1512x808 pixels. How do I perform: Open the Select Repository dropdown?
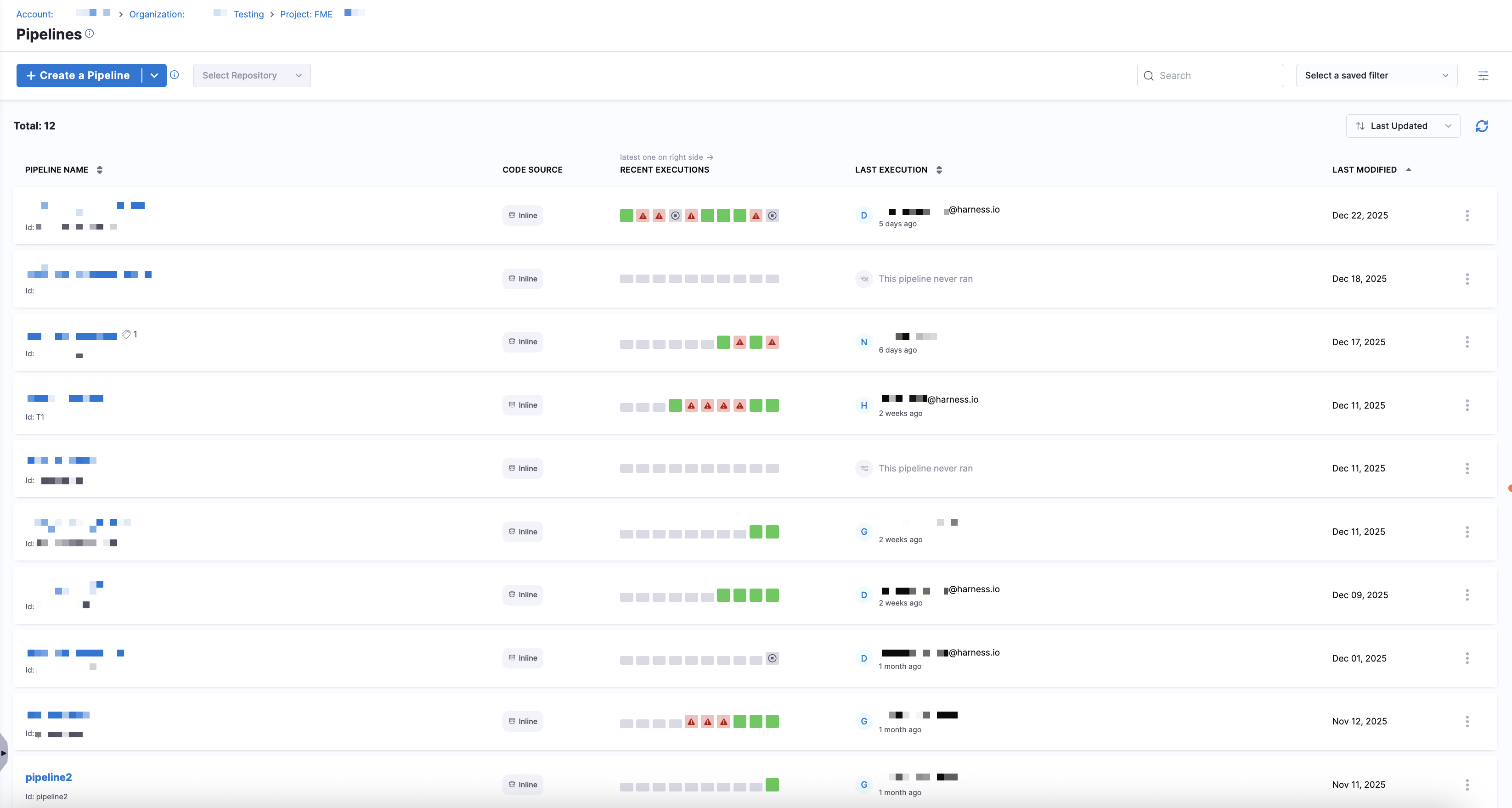click(252, 76)
